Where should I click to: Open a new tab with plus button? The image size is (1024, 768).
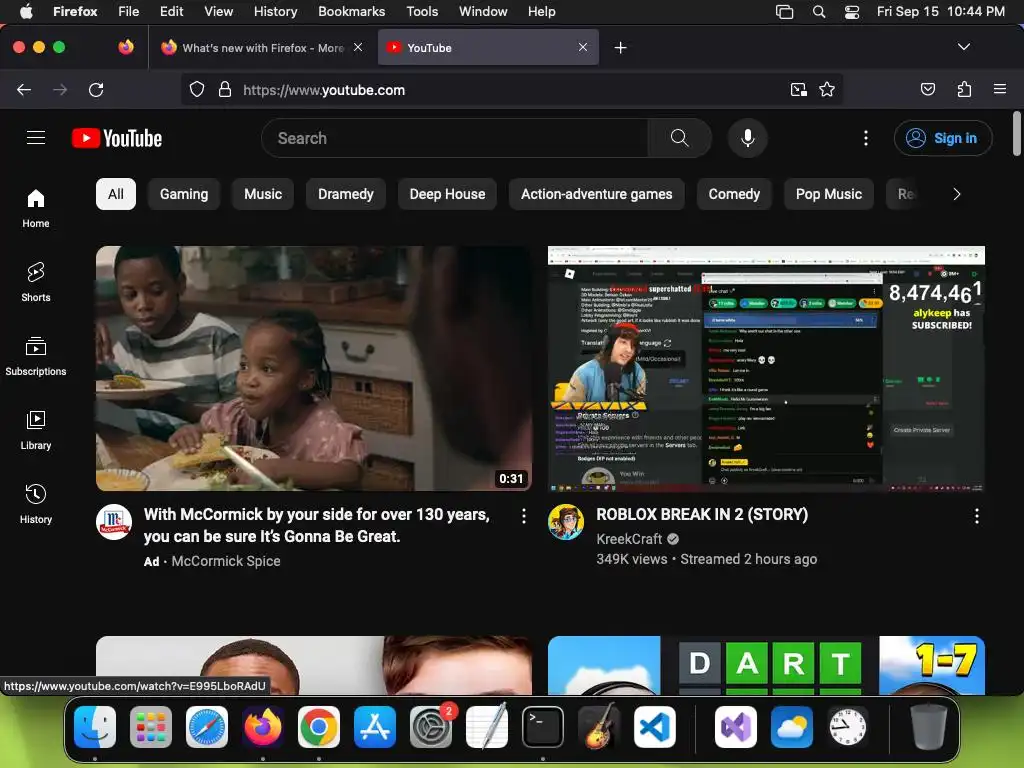click(620, 48)
